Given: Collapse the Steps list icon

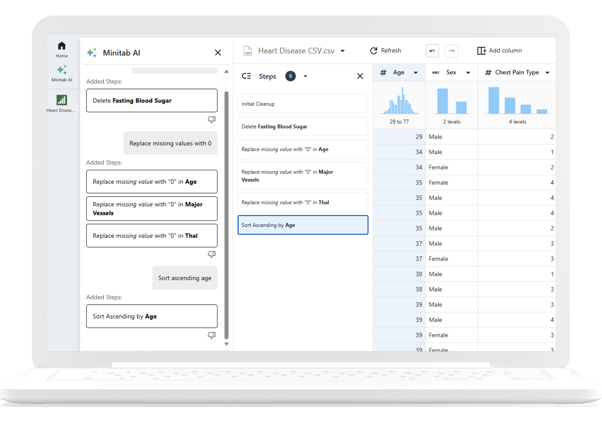Looking at the screenshot, I should click(246, 76).
